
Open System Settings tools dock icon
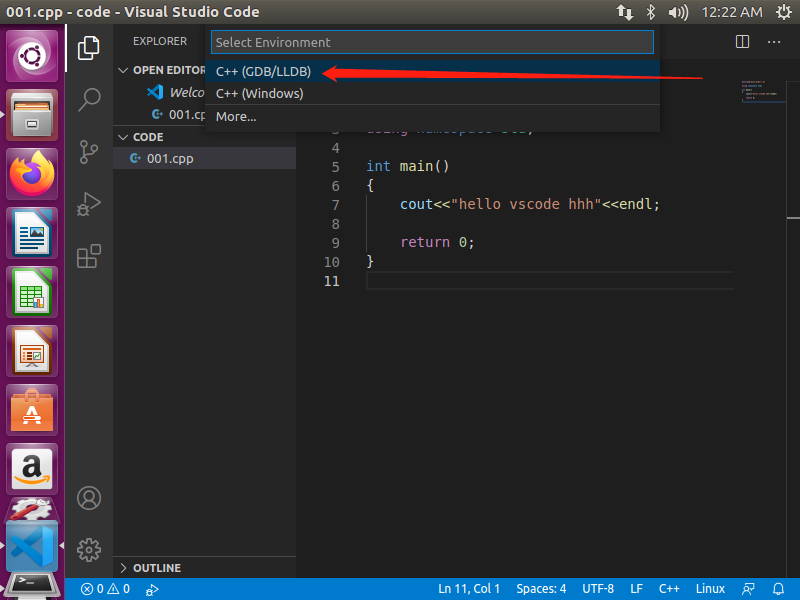tap(32, 510)
